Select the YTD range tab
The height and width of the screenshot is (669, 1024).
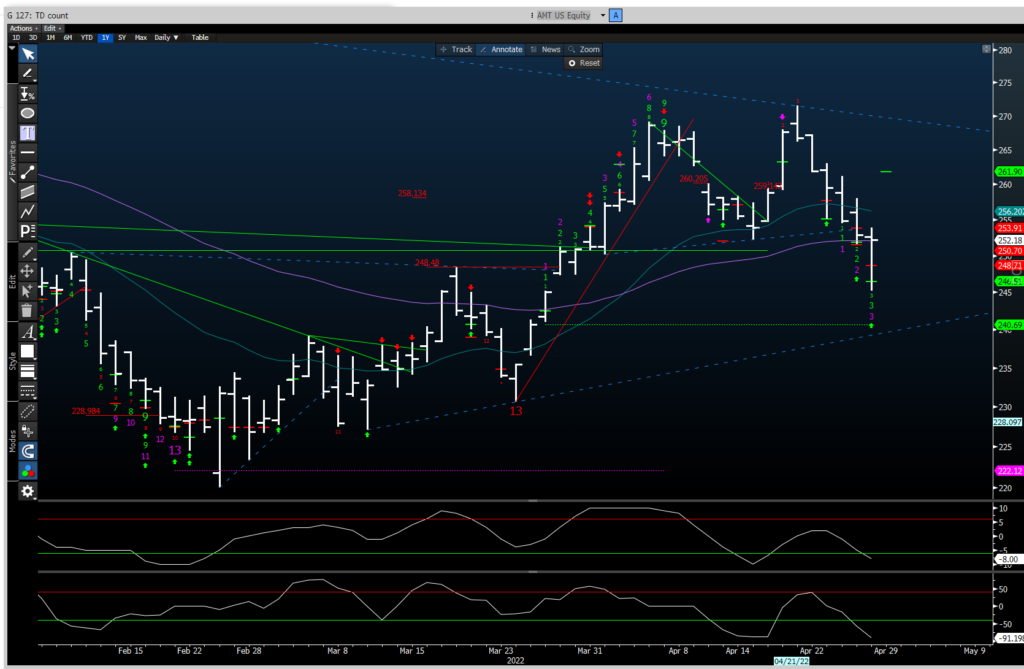86,37
